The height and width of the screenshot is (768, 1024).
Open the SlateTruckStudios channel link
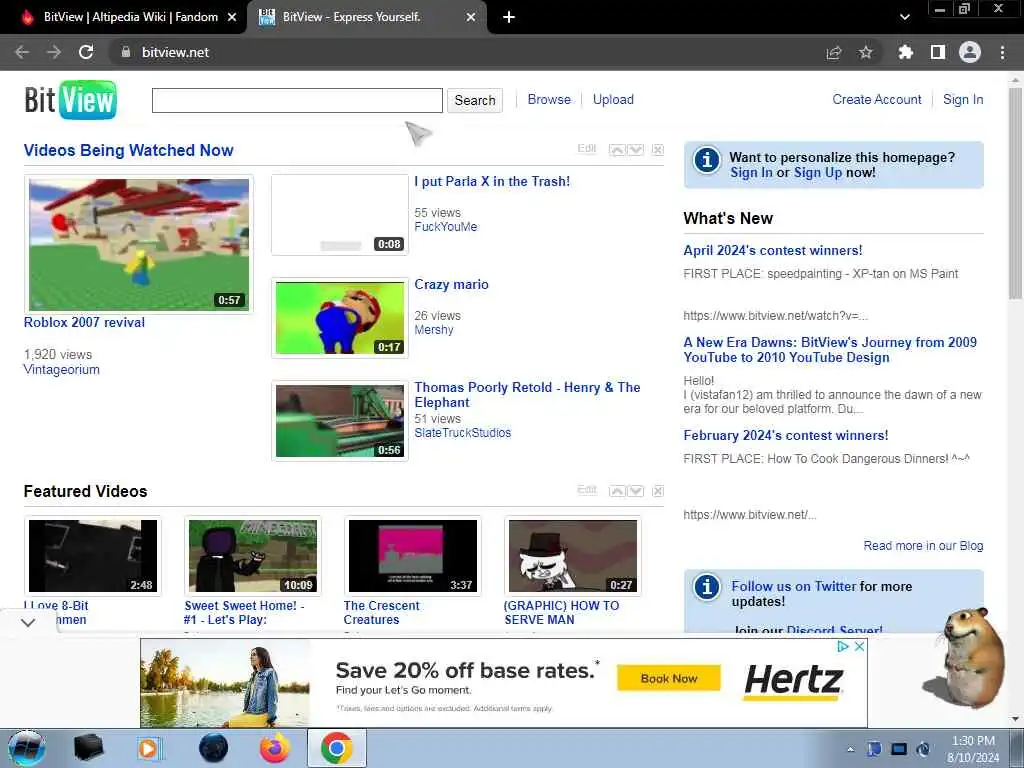[x=462, y=432]
